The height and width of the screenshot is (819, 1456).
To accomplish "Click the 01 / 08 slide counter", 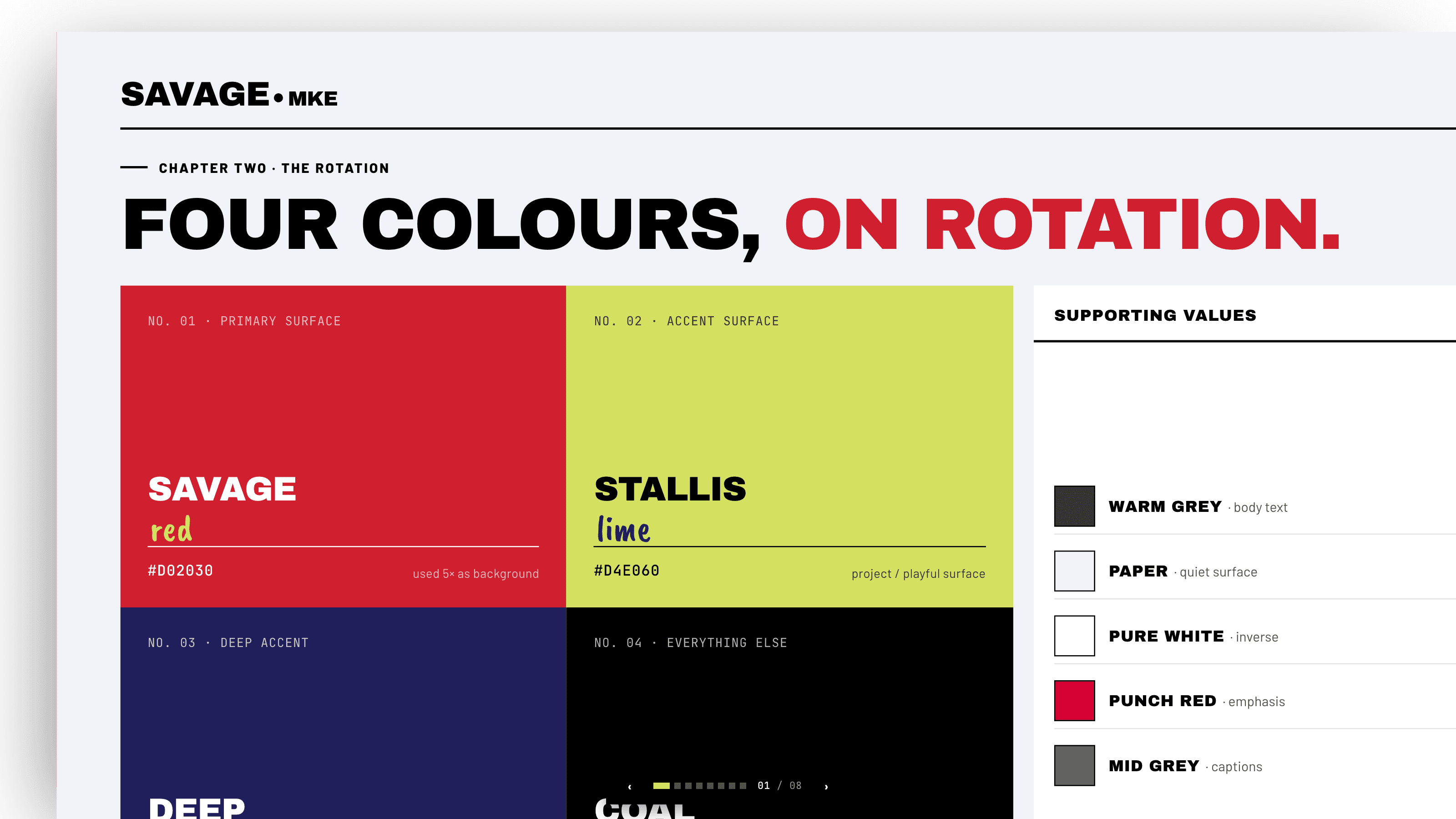I will (779, 786).
